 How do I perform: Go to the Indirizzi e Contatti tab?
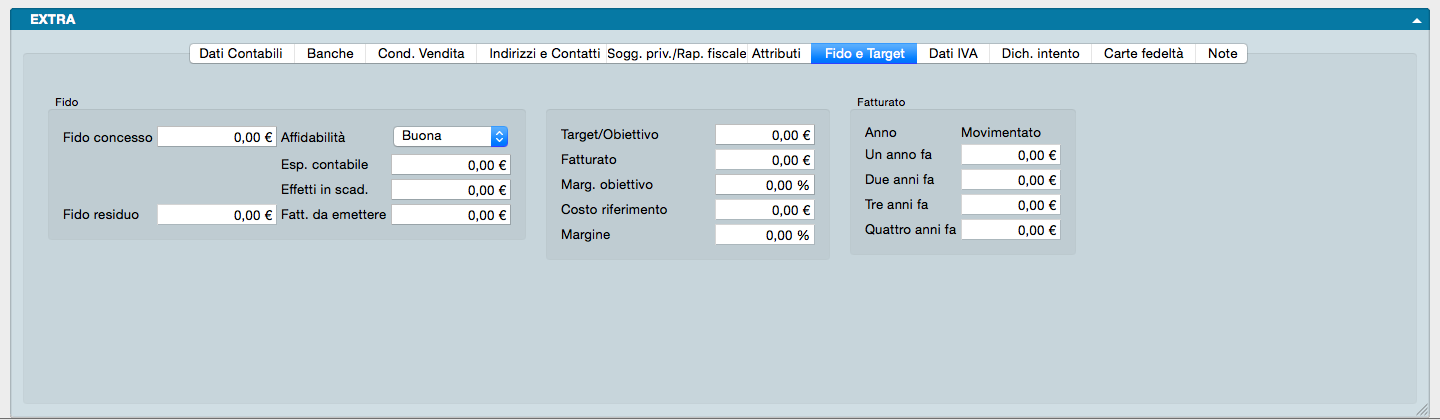click(x=544, y=54)
